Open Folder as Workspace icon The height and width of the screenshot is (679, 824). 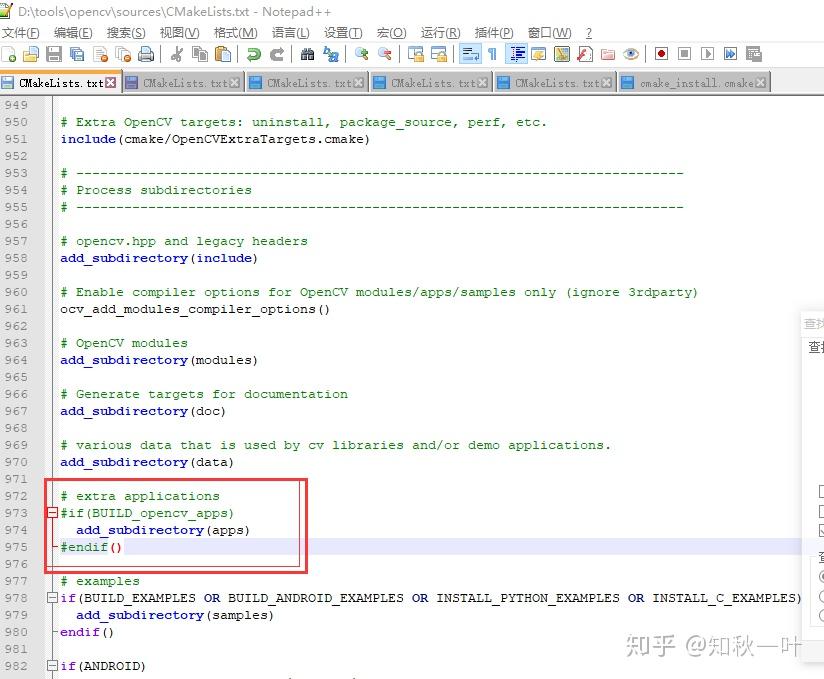(x=607, y=54)
